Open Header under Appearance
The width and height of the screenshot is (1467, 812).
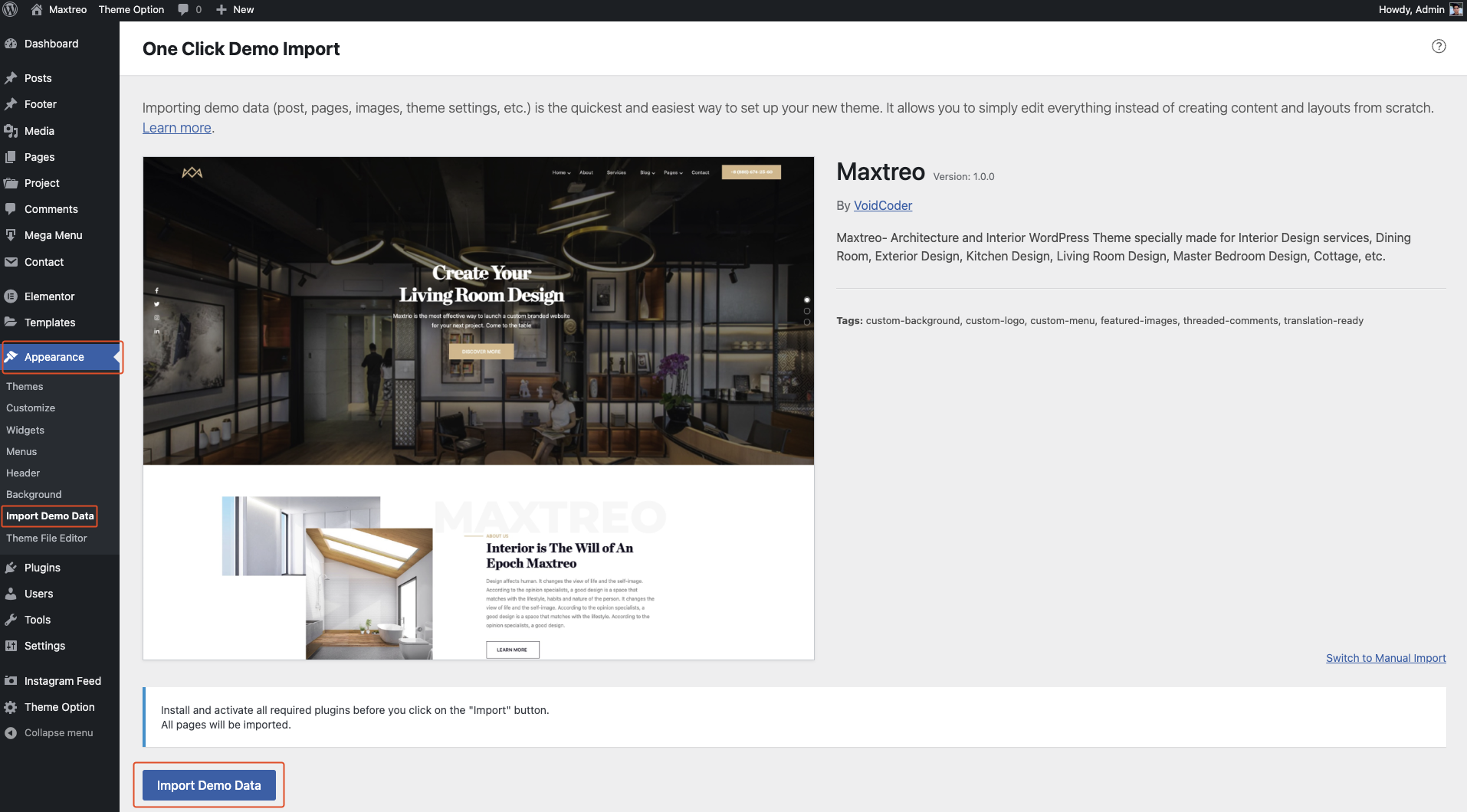click(x=23, y=473)
